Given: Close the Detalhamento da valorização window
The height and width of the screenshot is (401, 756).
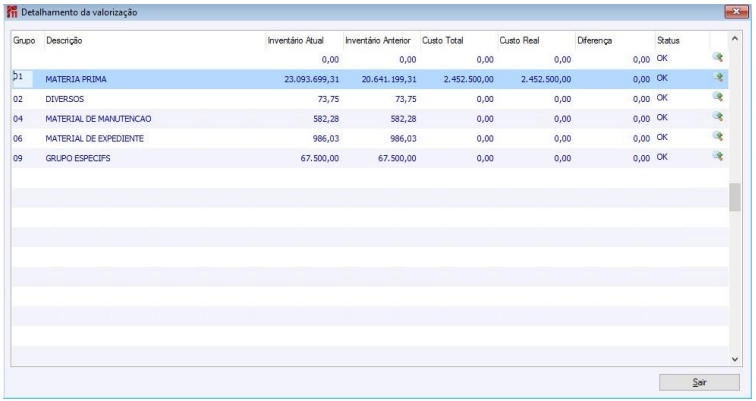Looking at the screenshot, I should (x=737, y=11).
